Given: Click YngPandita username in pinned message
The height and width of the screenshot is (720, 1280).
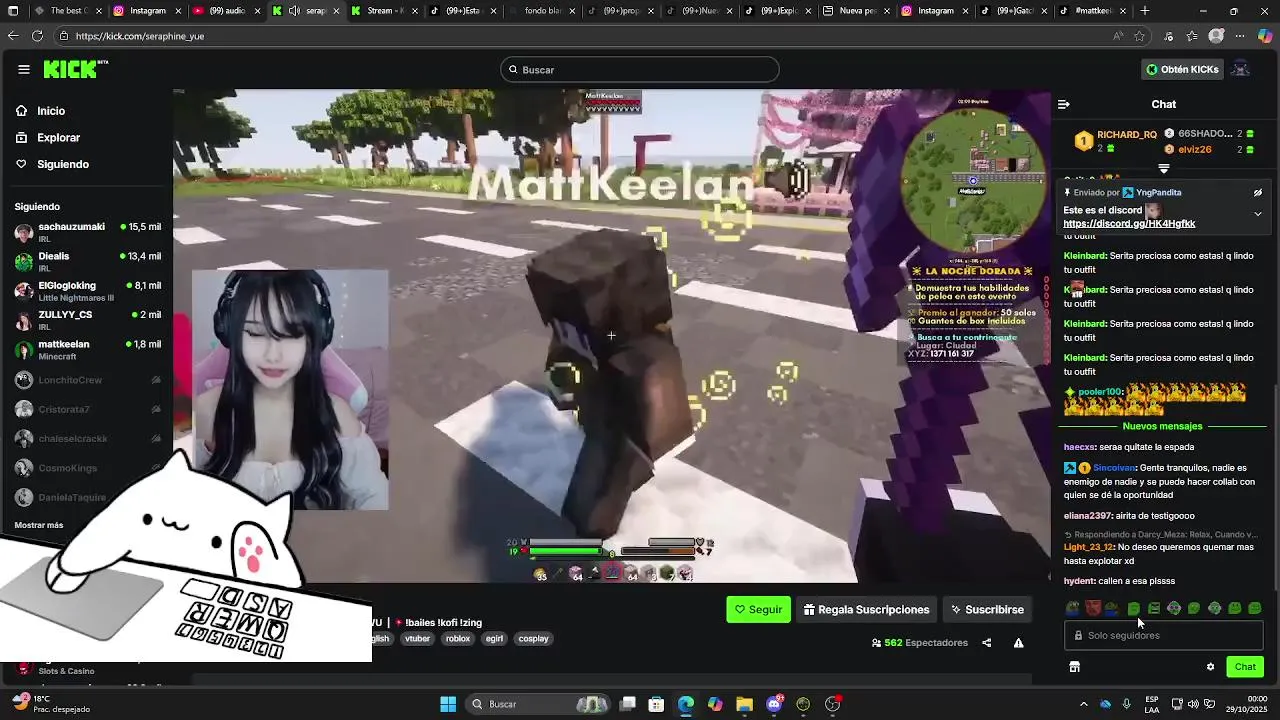Looking at the screenshot, I should point(1158,192).
